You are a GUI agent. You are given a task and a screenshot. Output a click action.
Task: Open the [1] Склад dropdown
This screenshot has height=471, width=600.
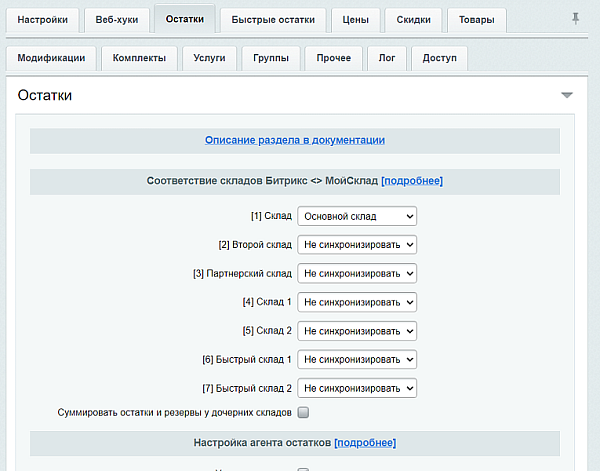pyautogui.click(x=357, y=216)
